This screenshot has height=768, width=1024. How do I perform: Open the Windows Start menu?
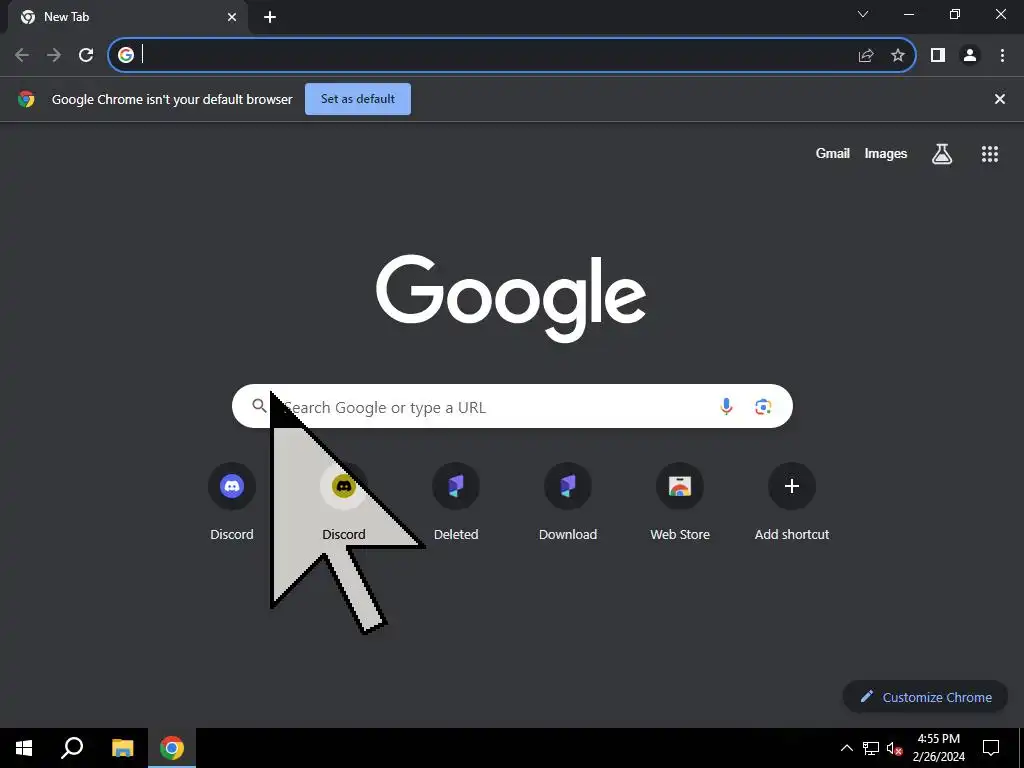24,748
